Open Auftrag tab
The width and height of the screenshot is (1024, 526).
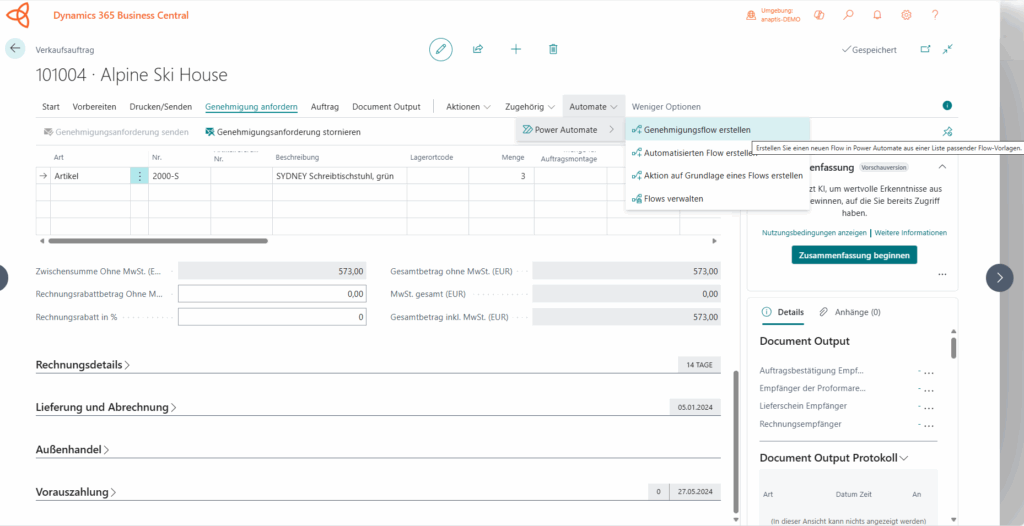point(325,107)
